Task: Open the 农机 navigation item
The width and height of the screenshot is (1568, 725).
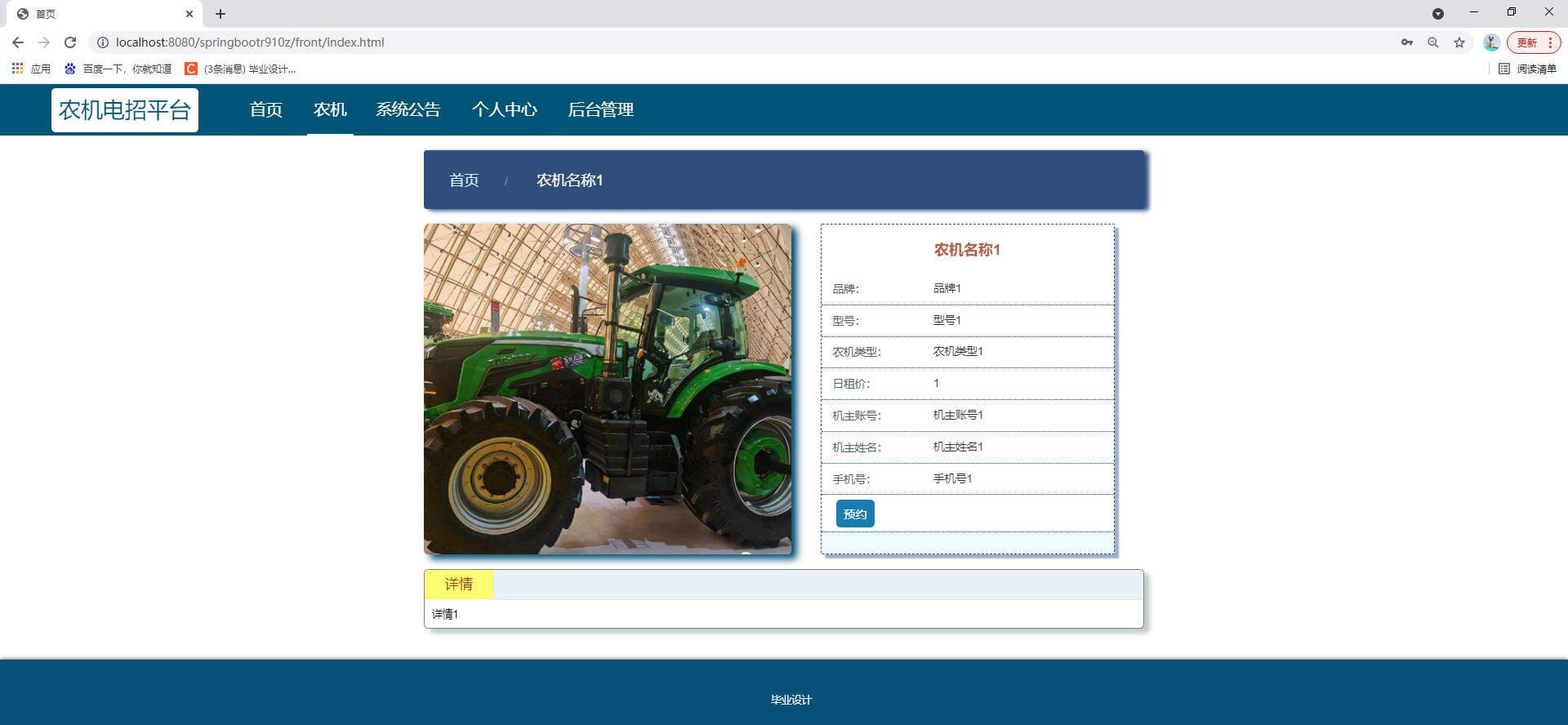Action: tap(330, 109)
